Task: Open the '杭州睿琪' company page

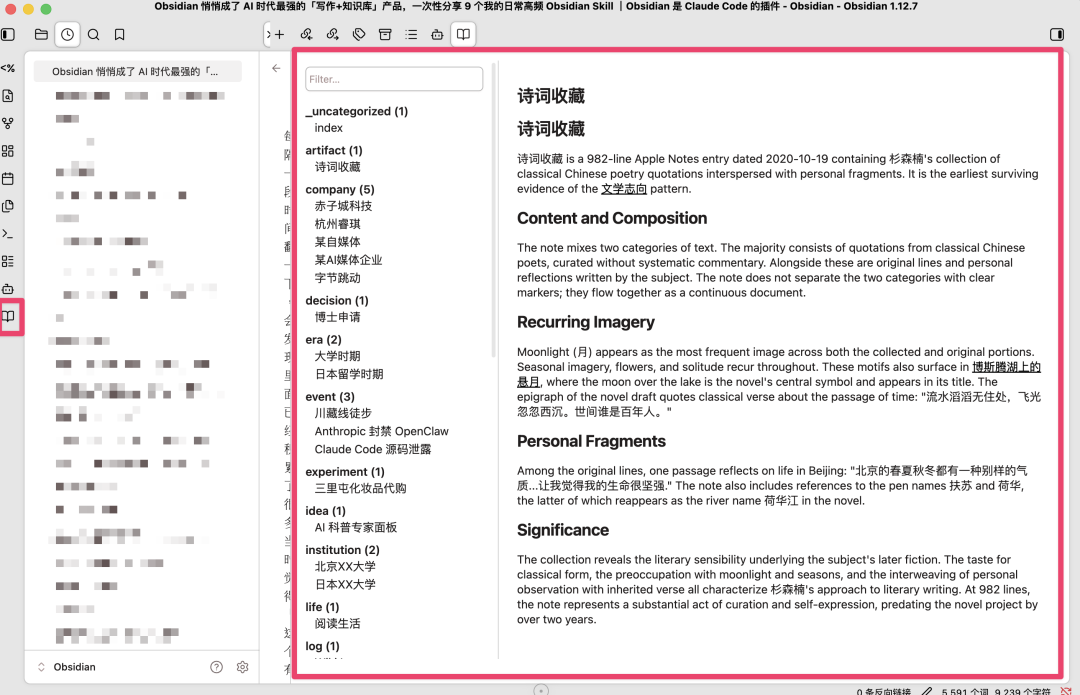Action: 338,224
